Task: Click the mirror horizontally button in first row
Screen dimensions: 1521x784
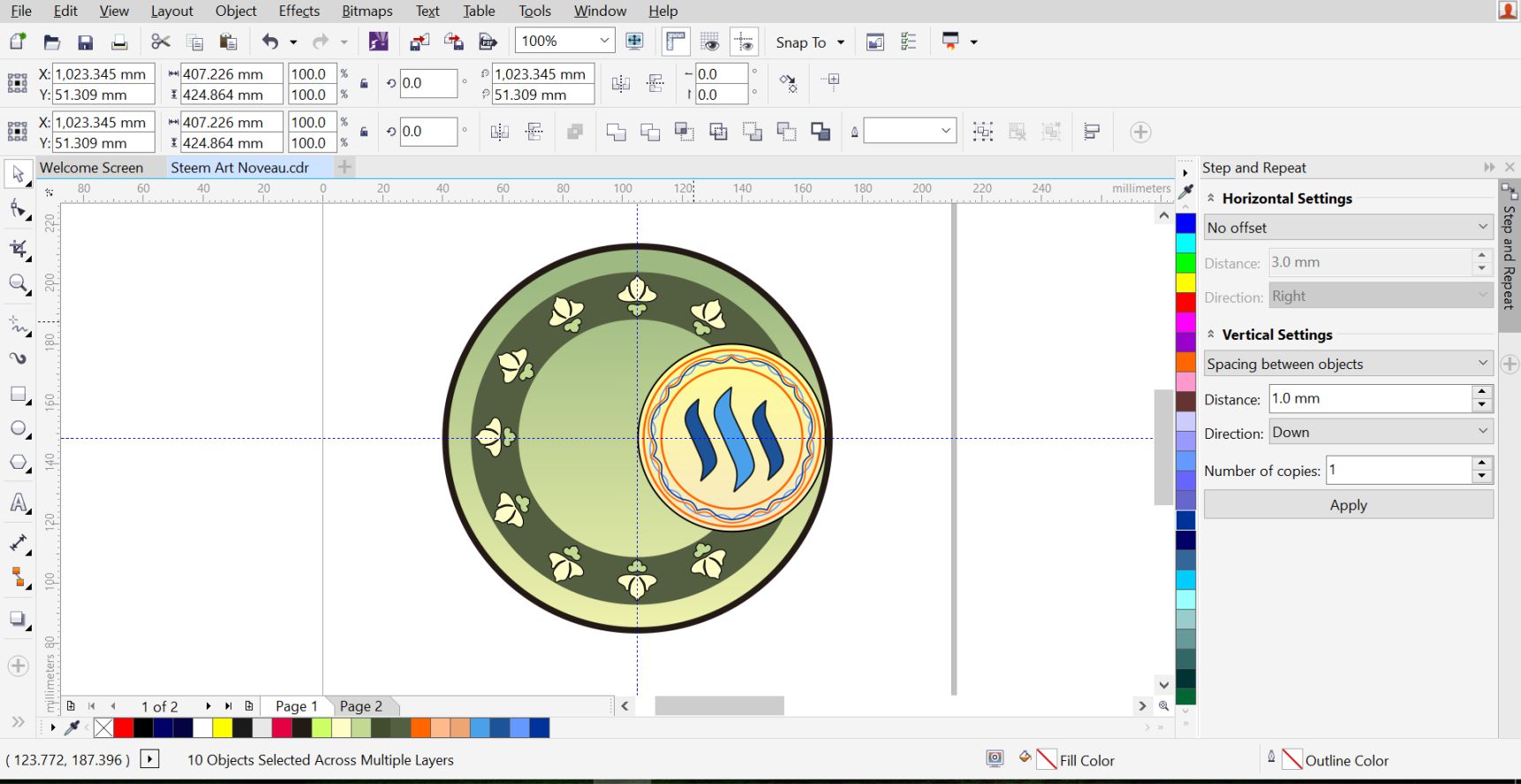Action: pyautogui.click(x=621, y=84)
